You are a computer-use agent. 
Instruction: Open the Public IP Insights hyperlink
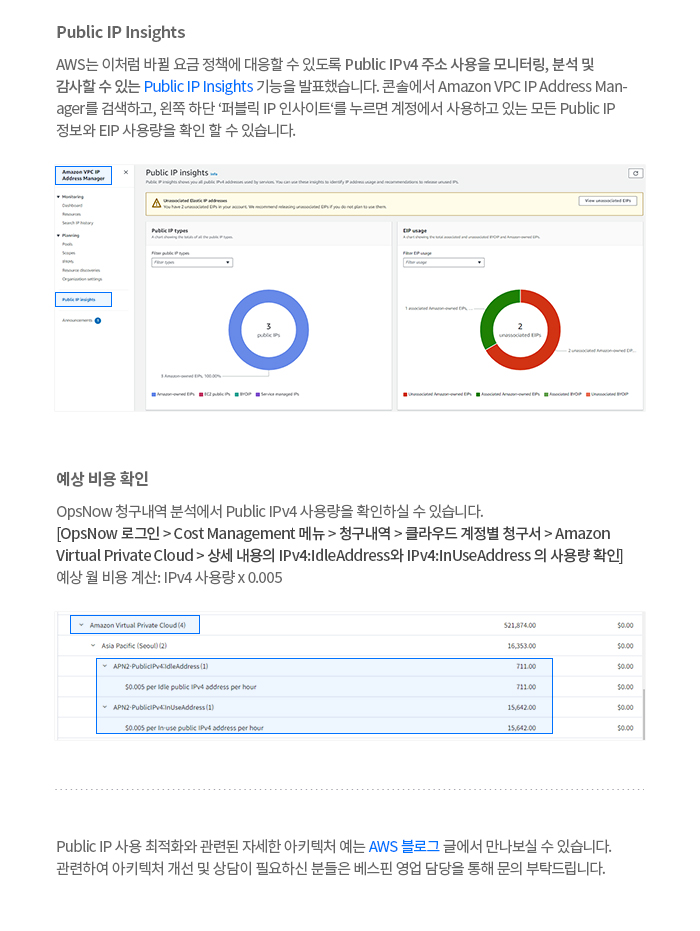[x=198, y=87]
